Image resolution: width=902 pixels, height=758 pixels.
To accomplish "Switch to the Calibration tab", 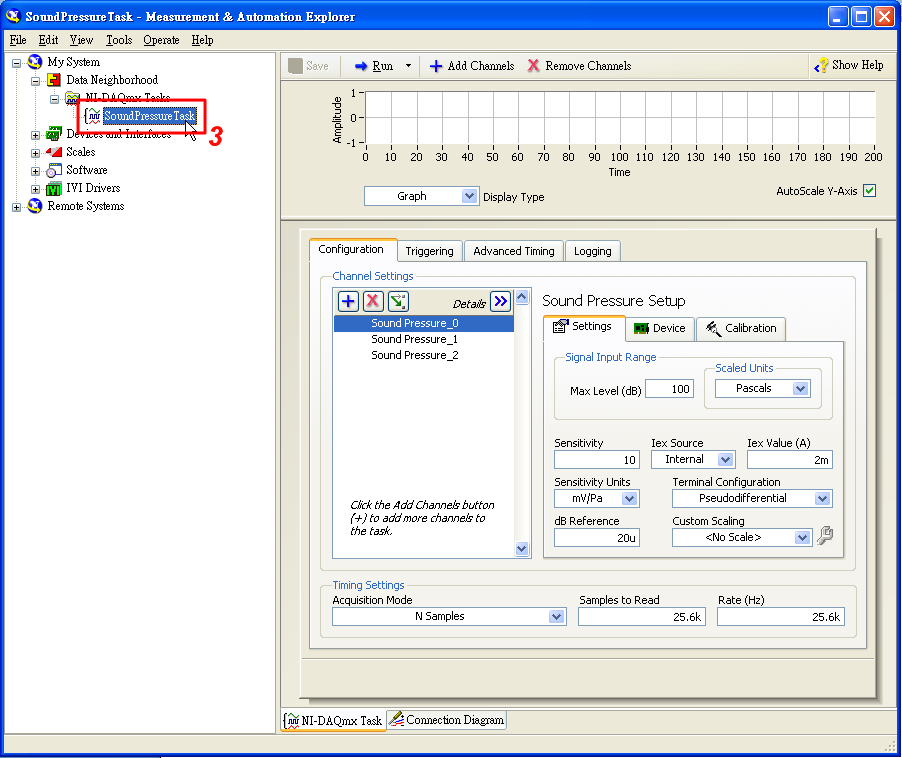I will (741, 328).
